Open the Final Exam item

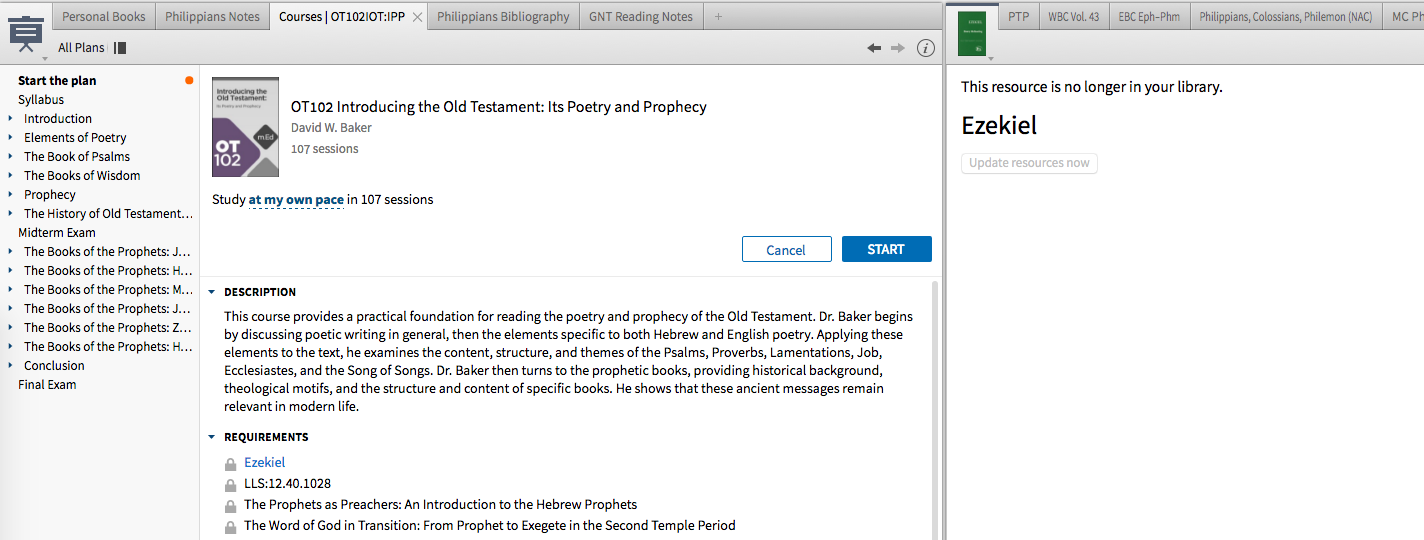click(x=47, y=385)
